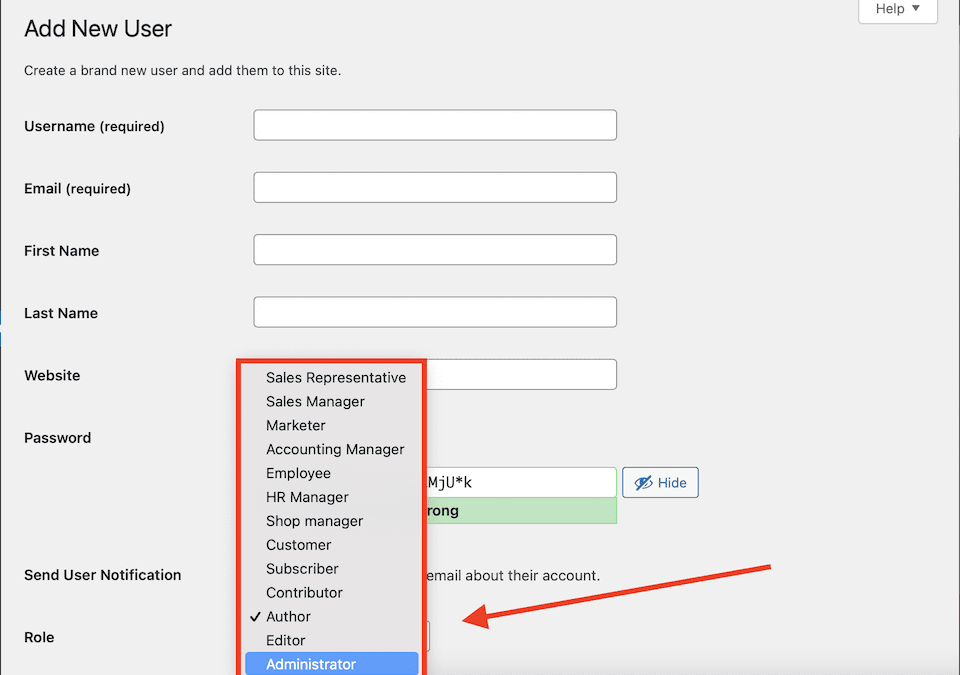Click the Add New User heading
Image resolution: width=960 pixels, height=675 pixels.
(98, 29)
